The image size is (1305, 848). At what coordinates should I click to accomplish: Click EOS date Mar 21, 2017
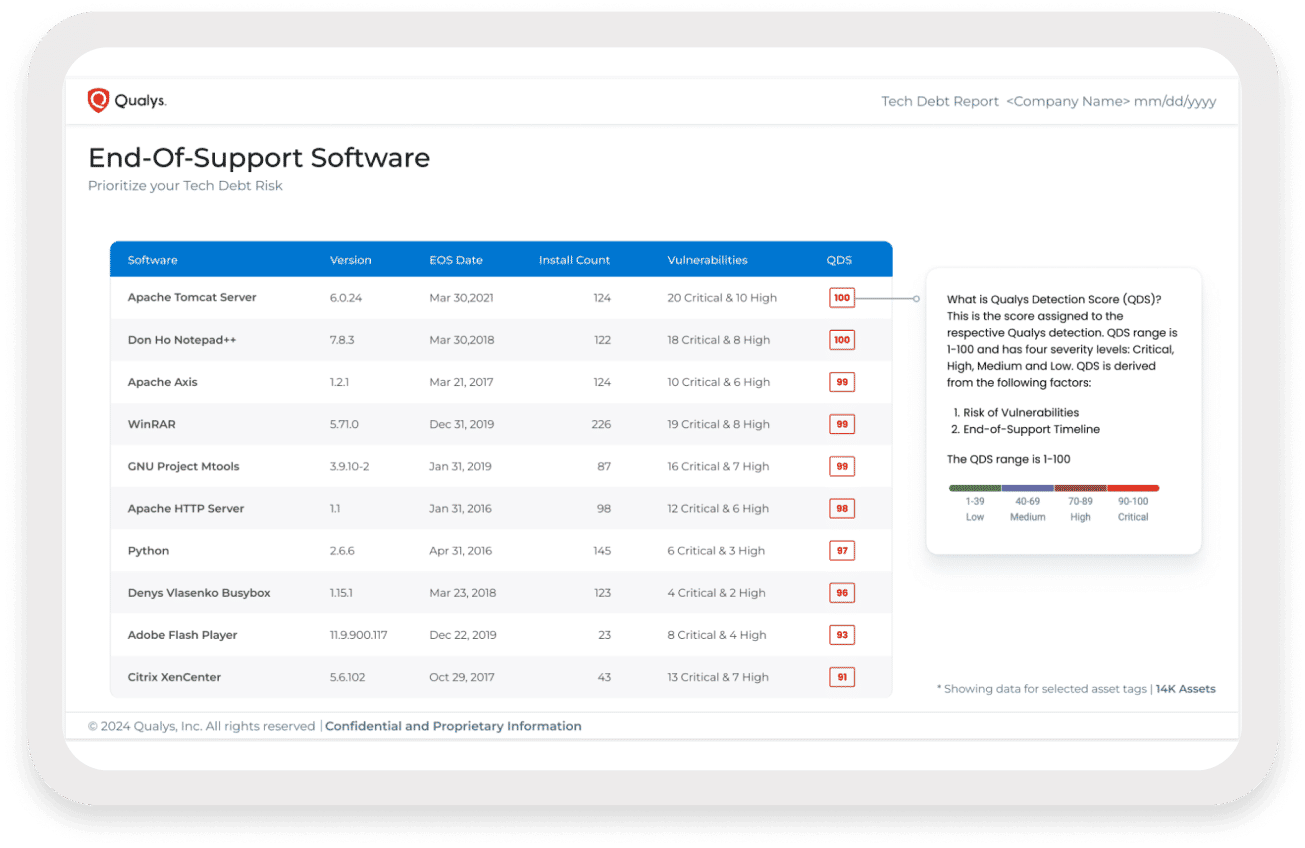(x=461, y=382)
